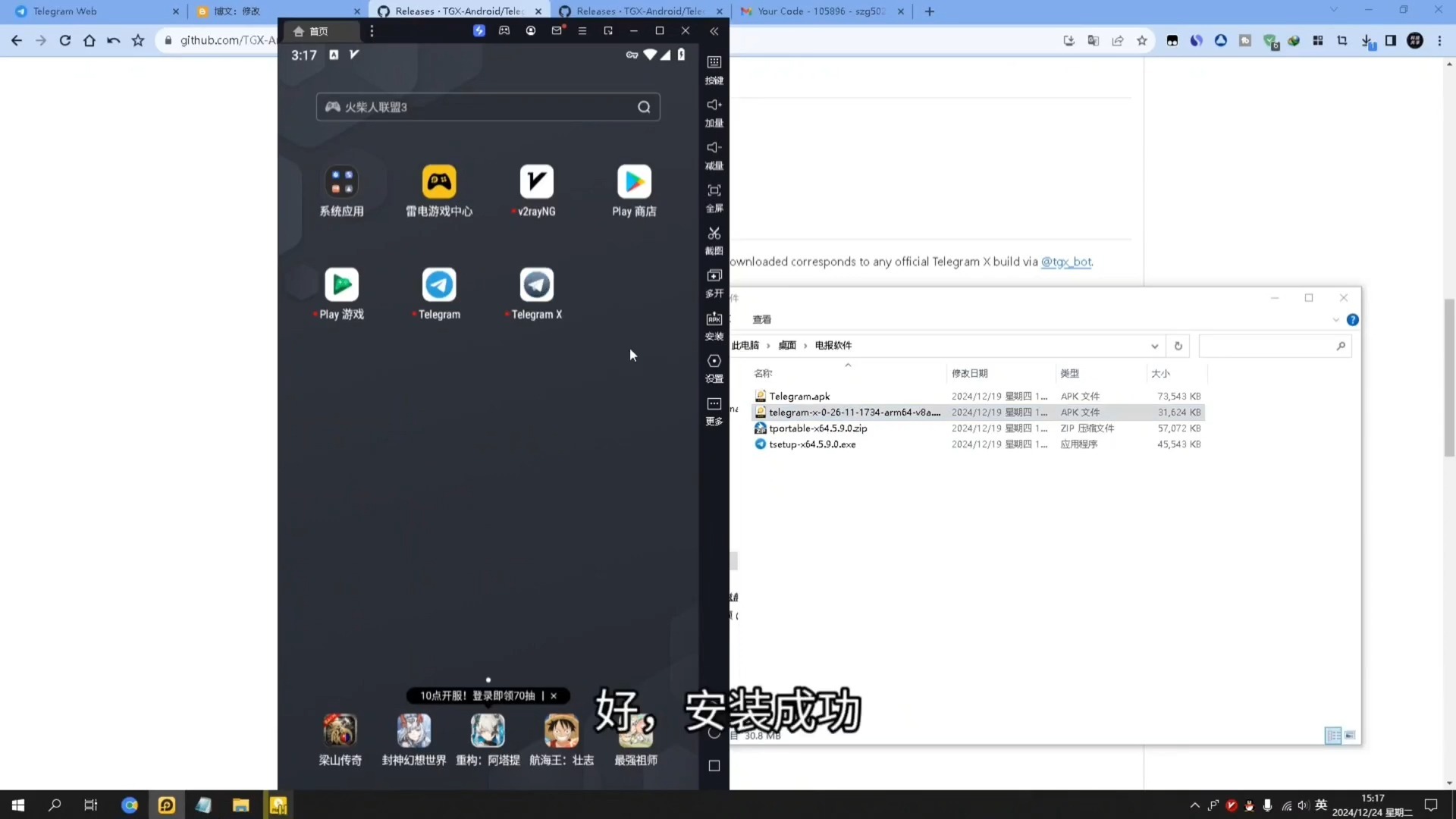Open the 查看 tab in file explorer
Image resolution: width=1456 pixels, height=819 pixels.
762,319
